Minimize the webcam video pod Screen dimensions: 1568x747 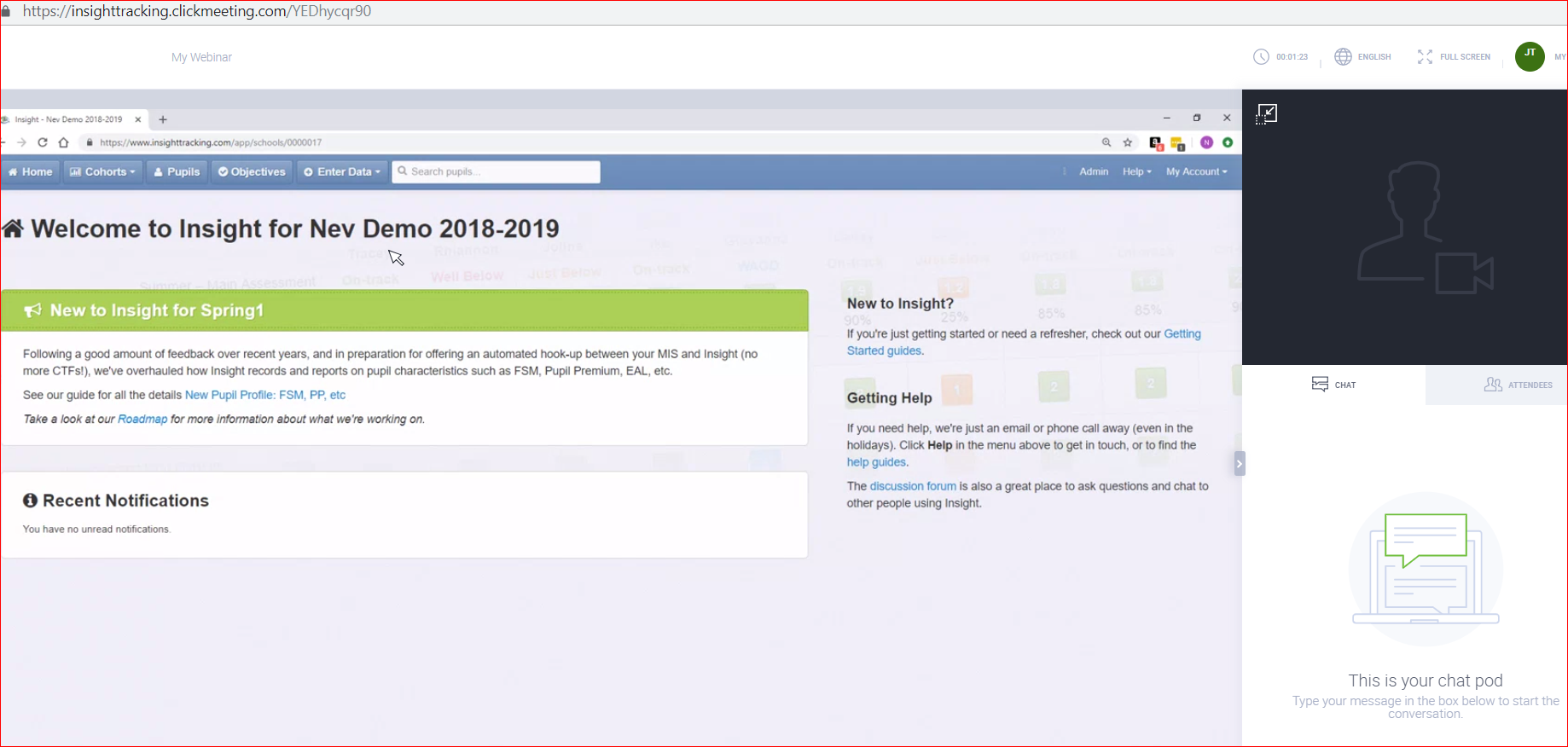tap(1267, 114)
